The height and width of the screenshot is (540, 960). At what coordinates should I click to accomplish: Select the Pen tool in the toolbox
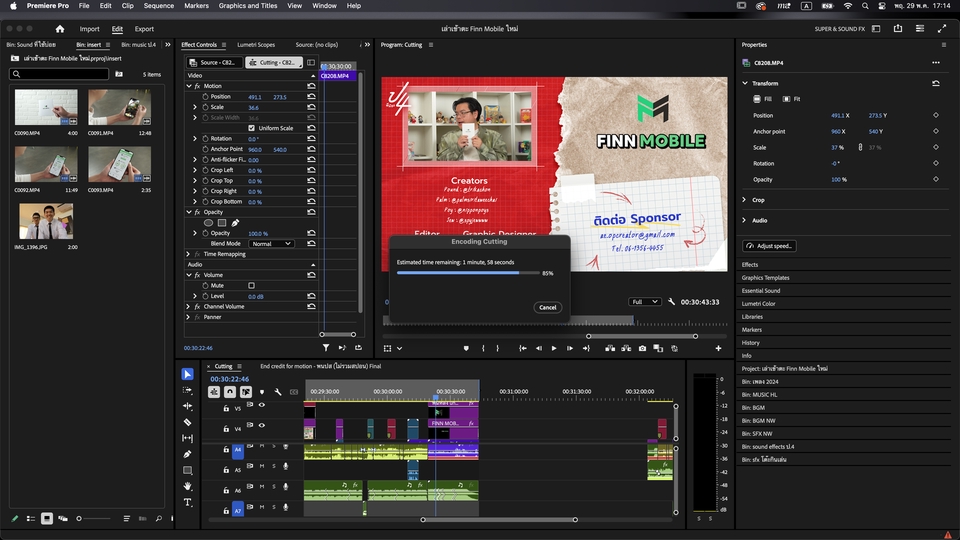pyautogui.click(x=187, y=454)
